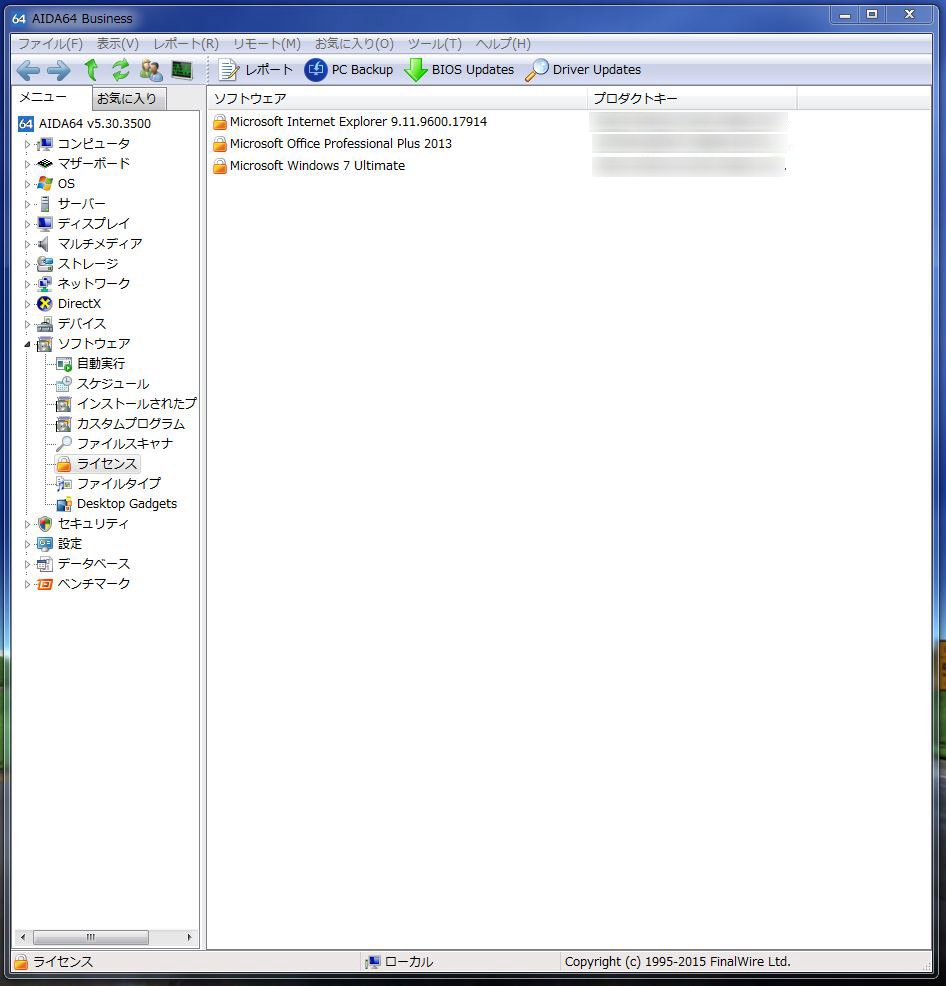
Task: Open the ヘルプ(H) menu
Action: pos(503,43)
